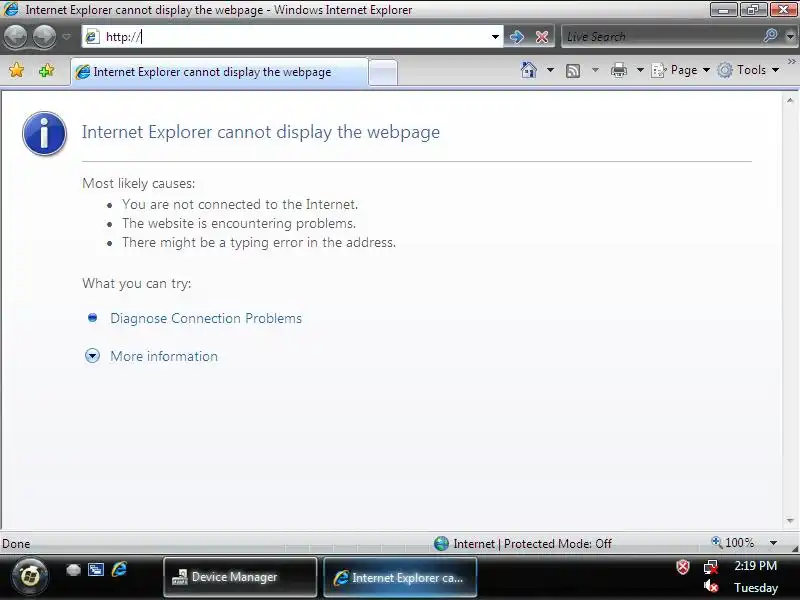The height and width of the screenshot is (600, 800).
Task: Click the address bar page icon
Action: click(92, 37)
